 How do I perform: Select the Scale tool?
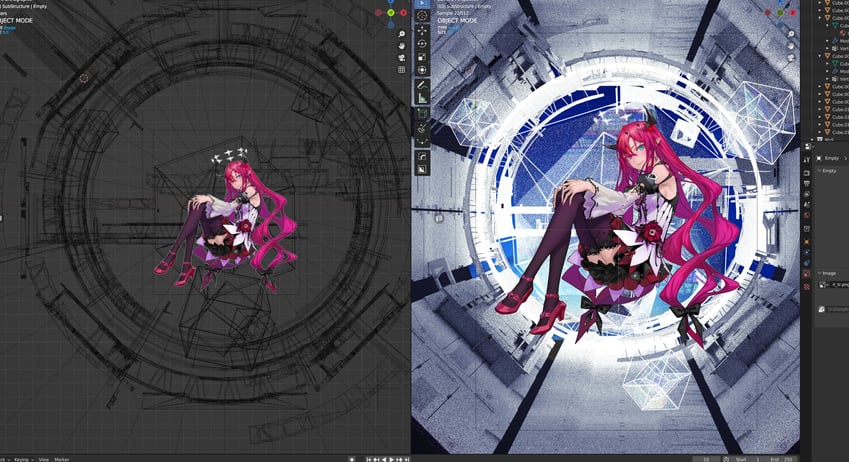tap(422, 57)
